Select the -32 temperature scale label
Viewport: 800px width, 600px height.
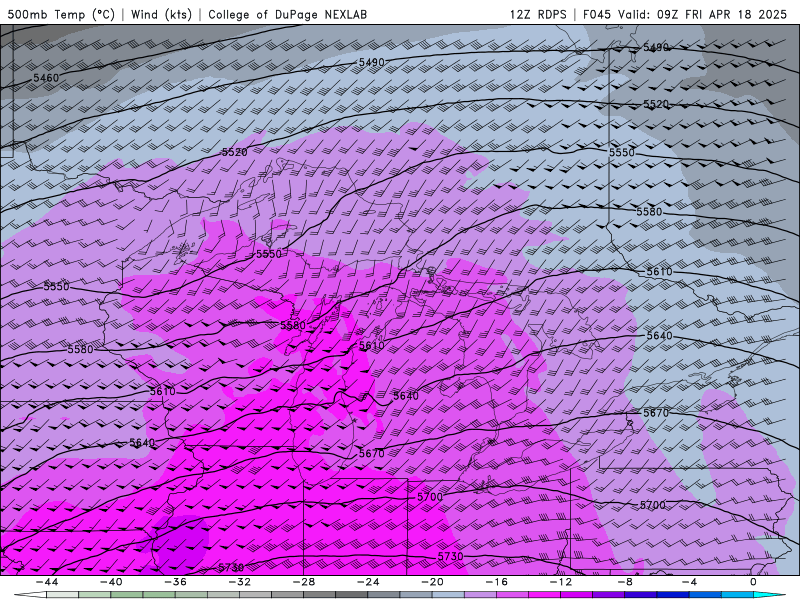[x=239, y=582]
